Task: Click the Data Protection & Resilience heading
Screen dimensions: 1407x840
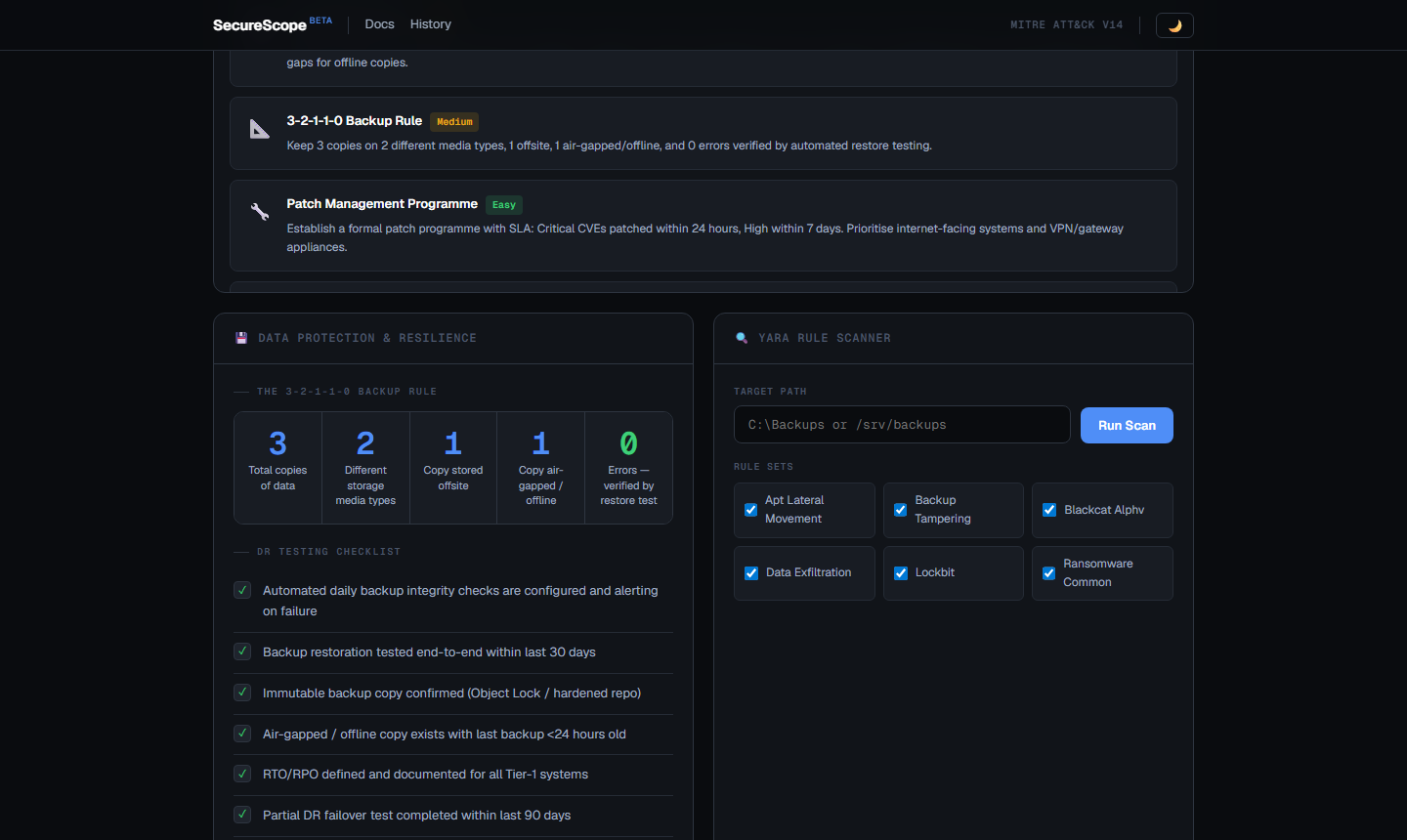Action: point(367,338)
